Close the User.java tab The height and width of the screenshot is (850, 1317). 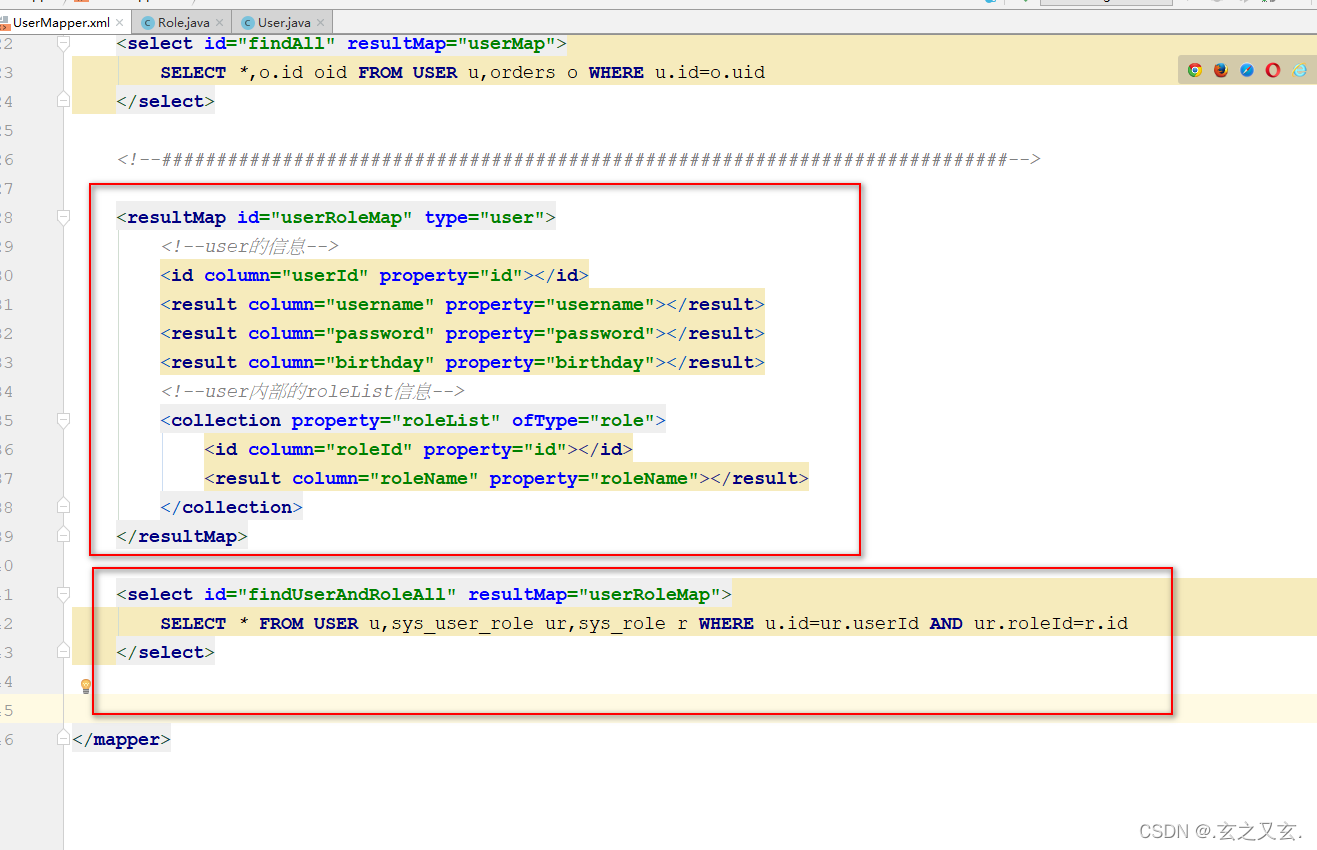pyautogui.click(x=321, y=22)
